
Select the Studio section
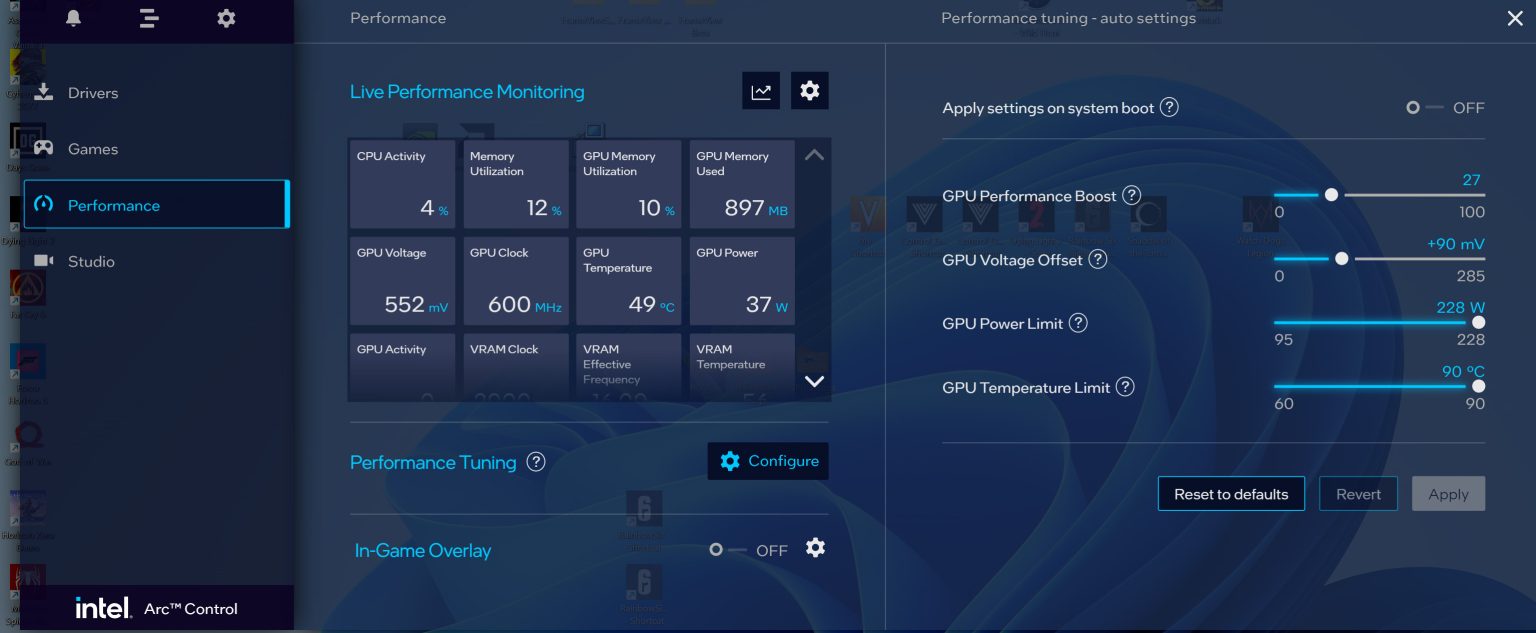tap(92, 261)
